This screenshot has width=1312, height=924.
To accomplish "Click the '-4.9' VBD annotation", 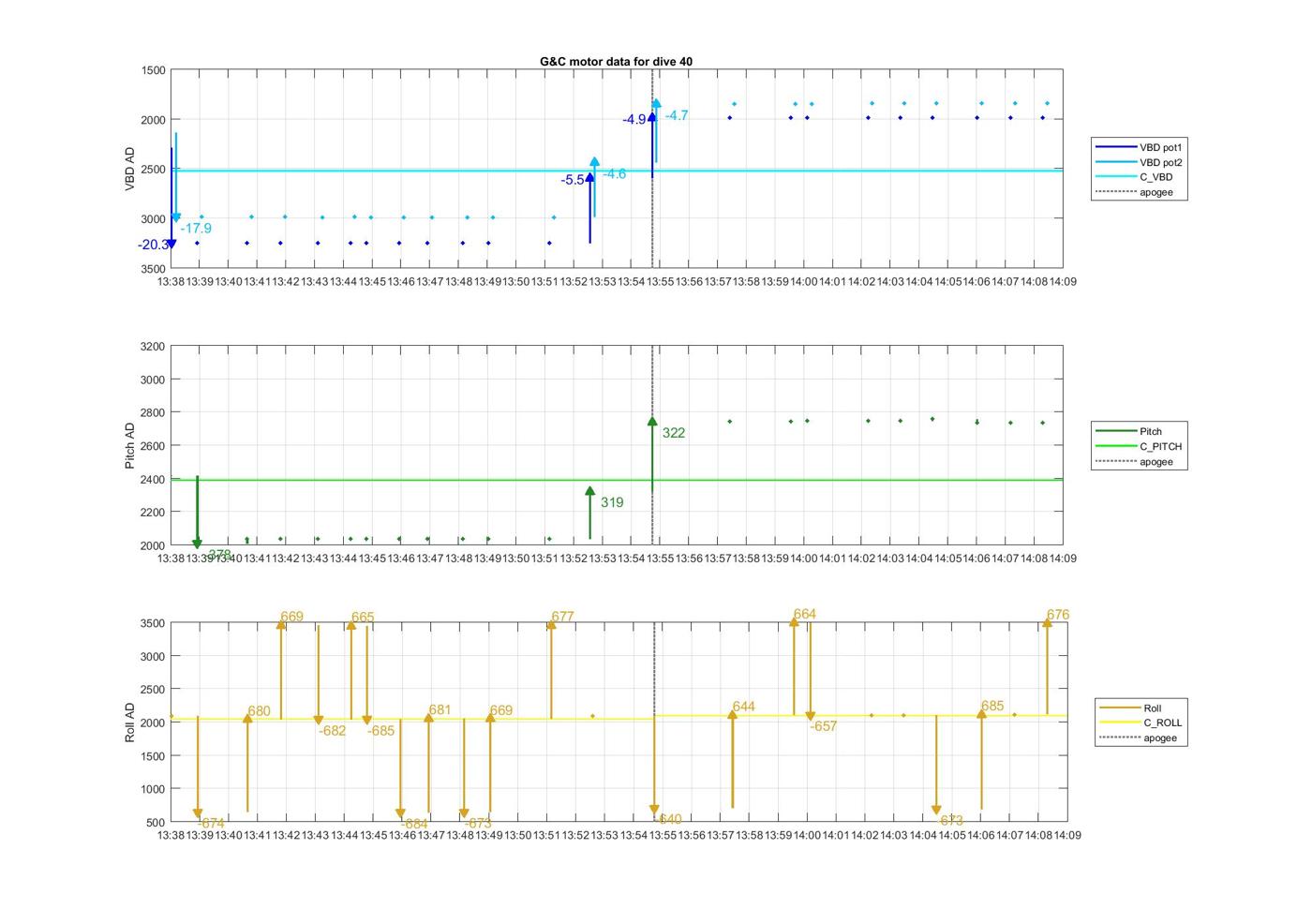I will coord(634,120).
